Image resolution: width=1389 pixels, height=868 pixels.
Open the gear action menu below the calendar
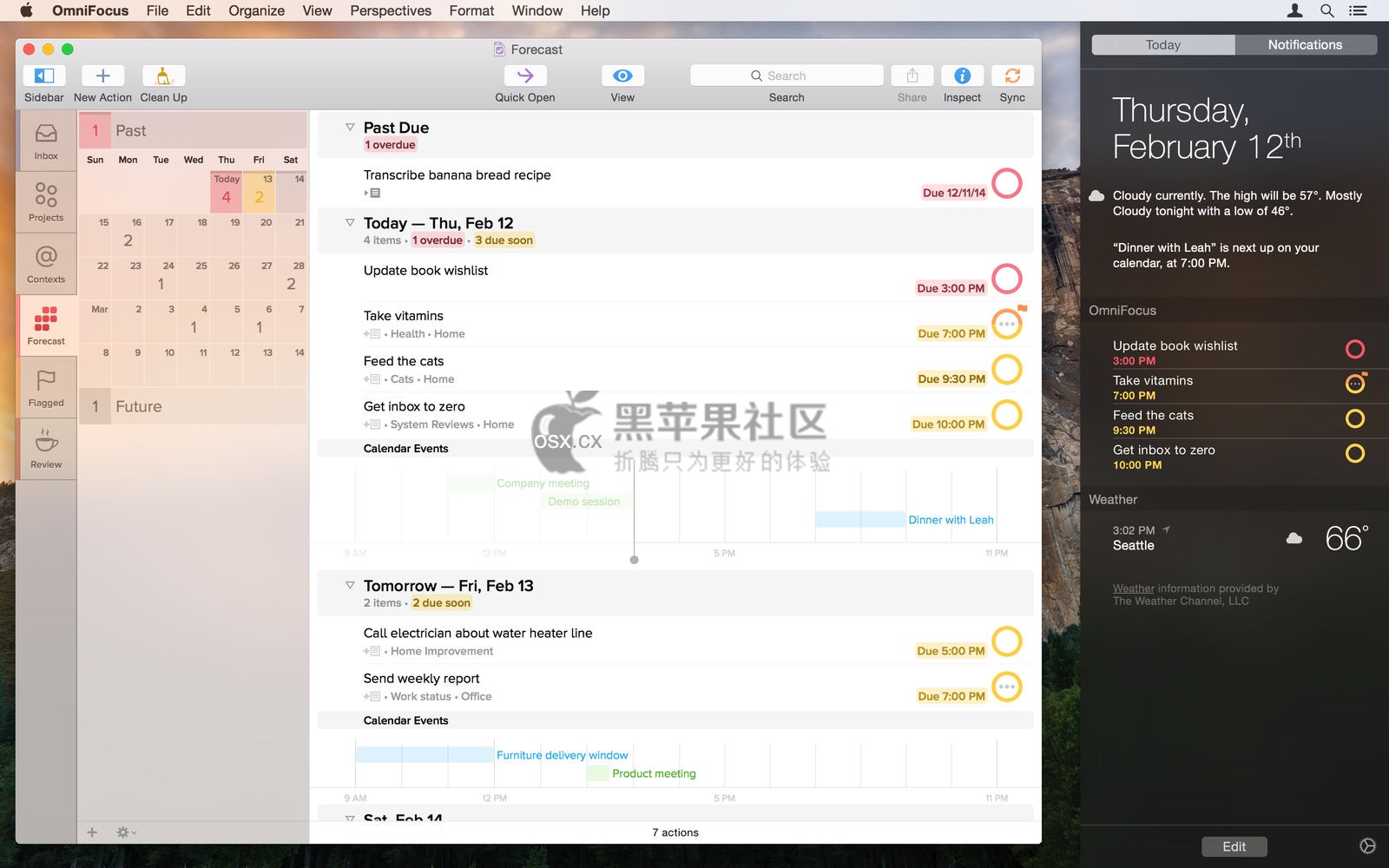tap(126, 832)
